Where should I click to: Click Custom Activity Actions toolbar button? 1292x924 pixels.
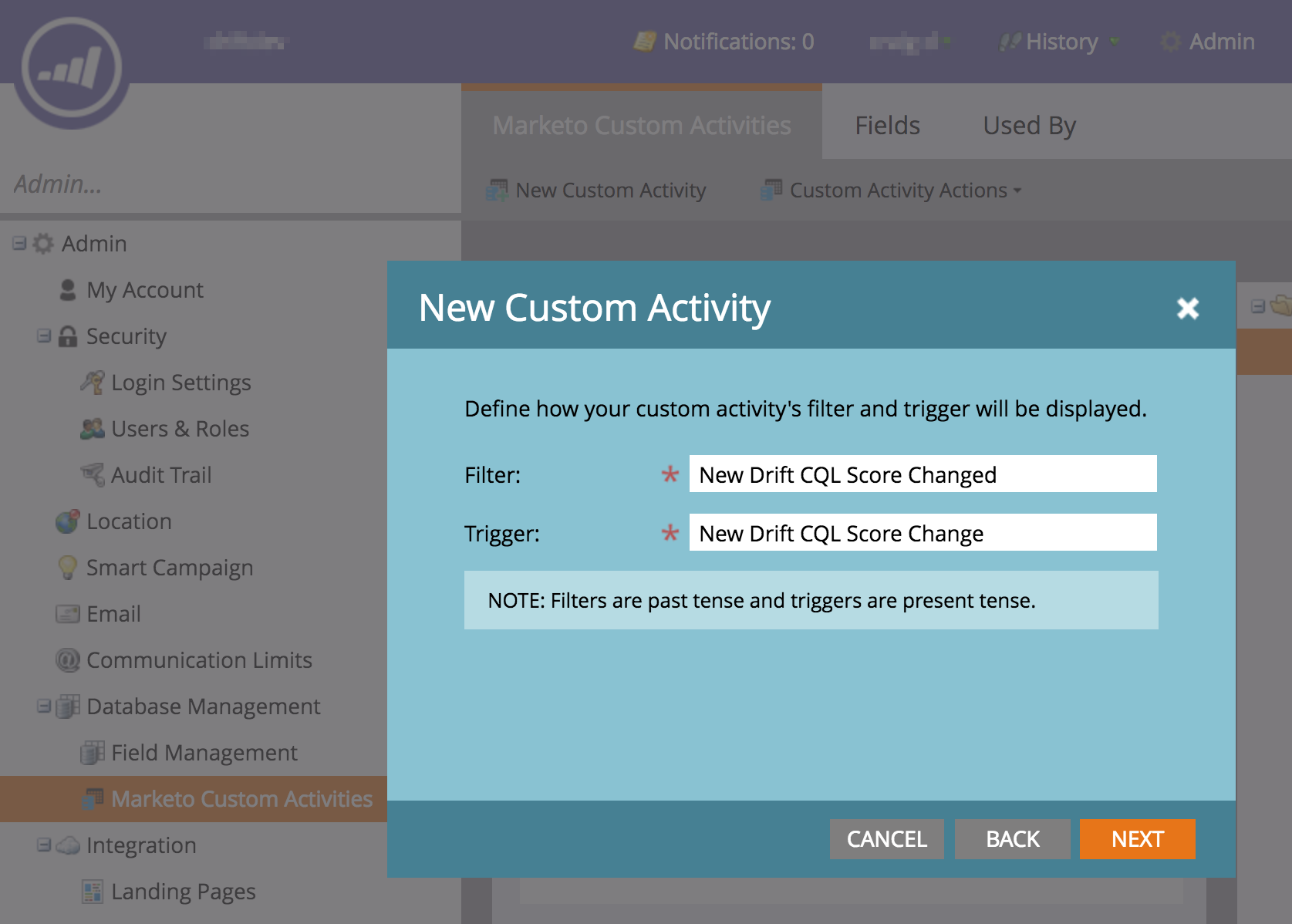pos(892,190)
